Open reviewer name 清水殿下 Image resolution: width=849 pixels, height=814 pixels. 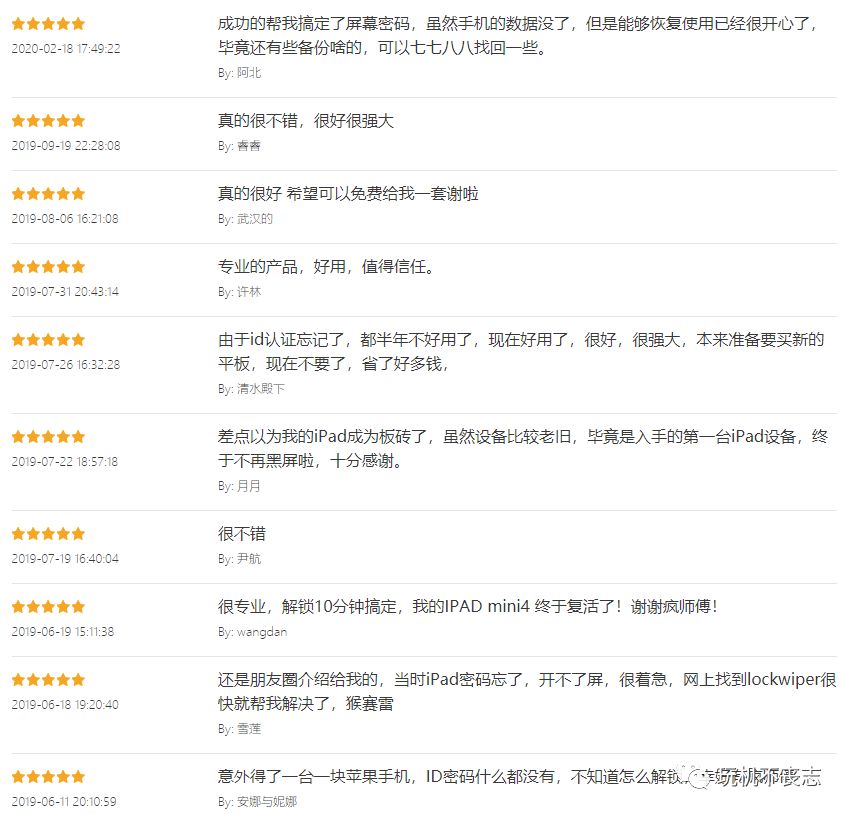(261, 389)
